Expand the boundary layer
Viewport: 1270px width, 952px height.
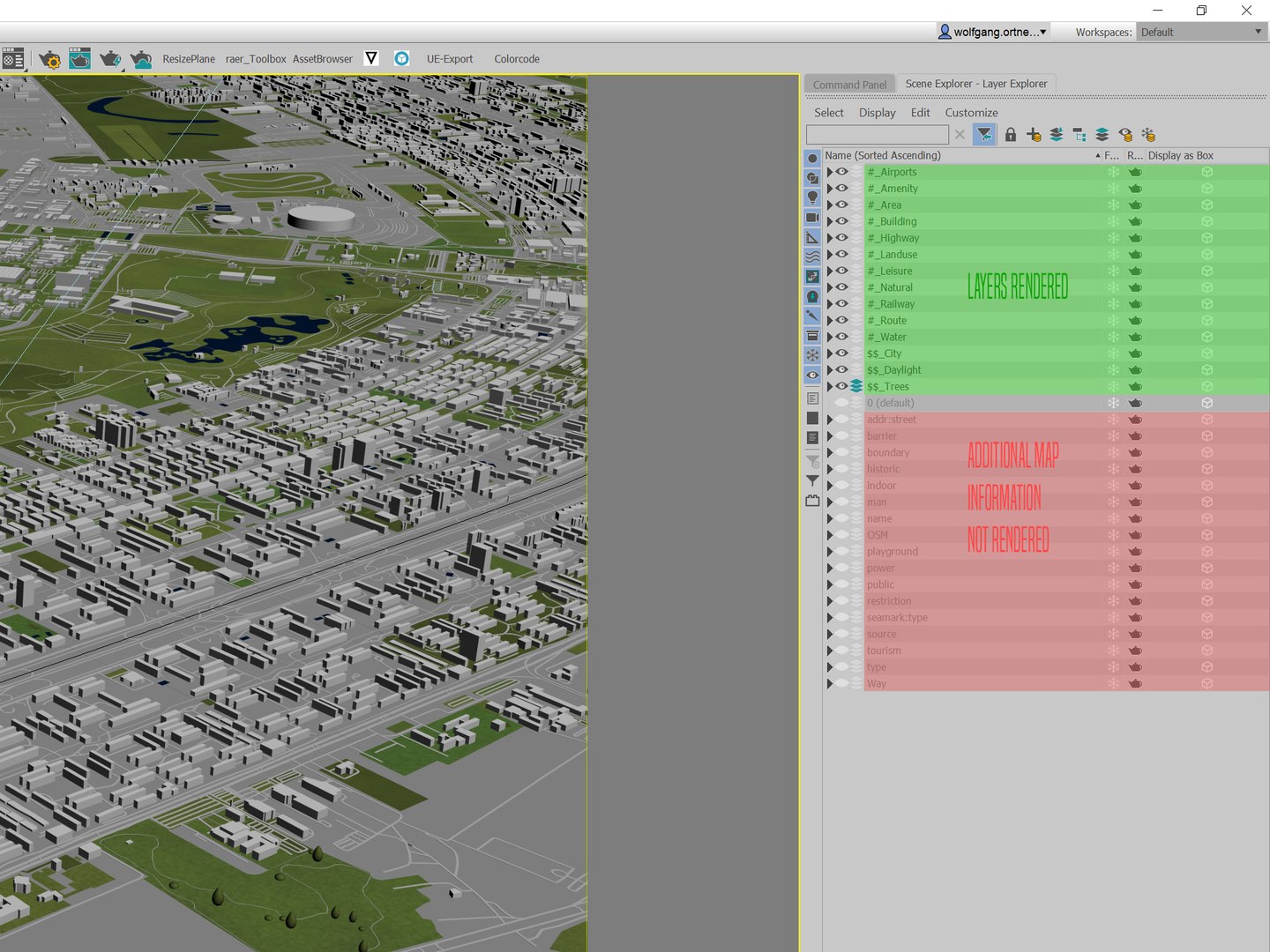tap(829, 452)
